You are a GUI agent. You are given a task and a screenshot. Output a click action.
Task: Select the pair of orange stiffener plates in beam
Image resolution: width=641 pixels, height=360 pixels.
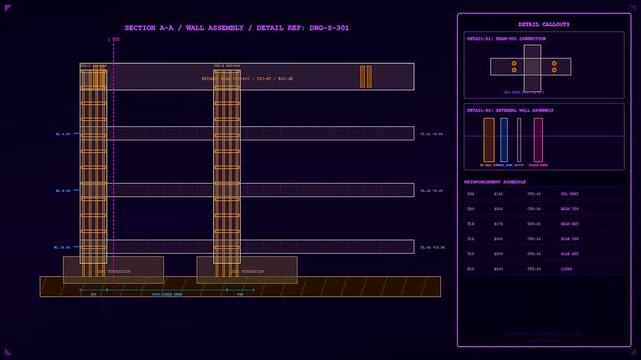366,76
